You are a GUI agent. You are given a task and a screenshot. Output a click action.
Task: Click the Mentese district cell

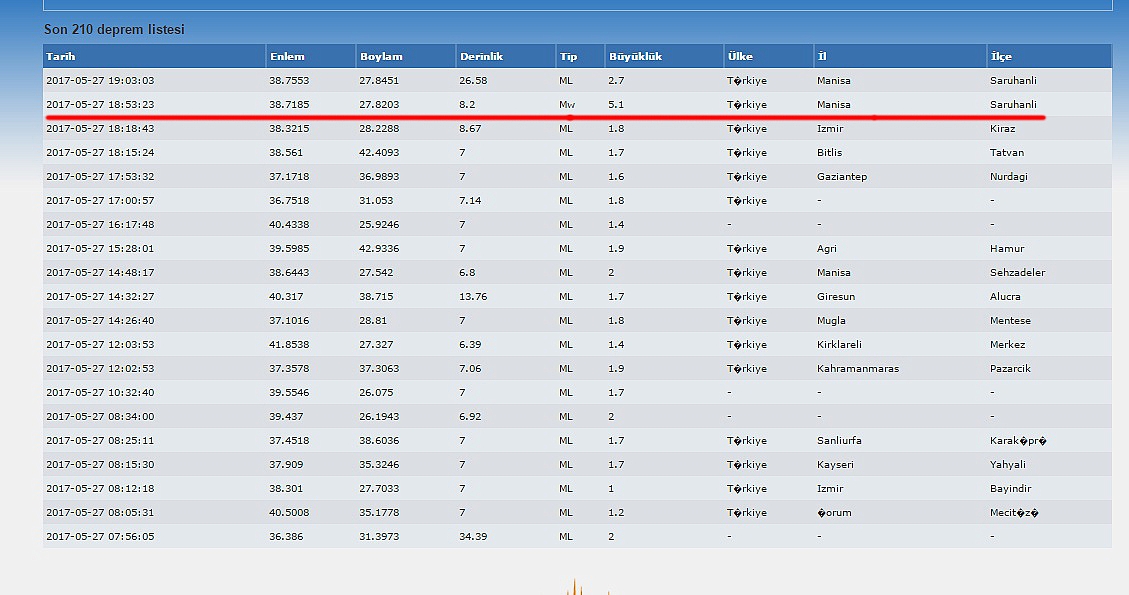tap(1010, 321)
